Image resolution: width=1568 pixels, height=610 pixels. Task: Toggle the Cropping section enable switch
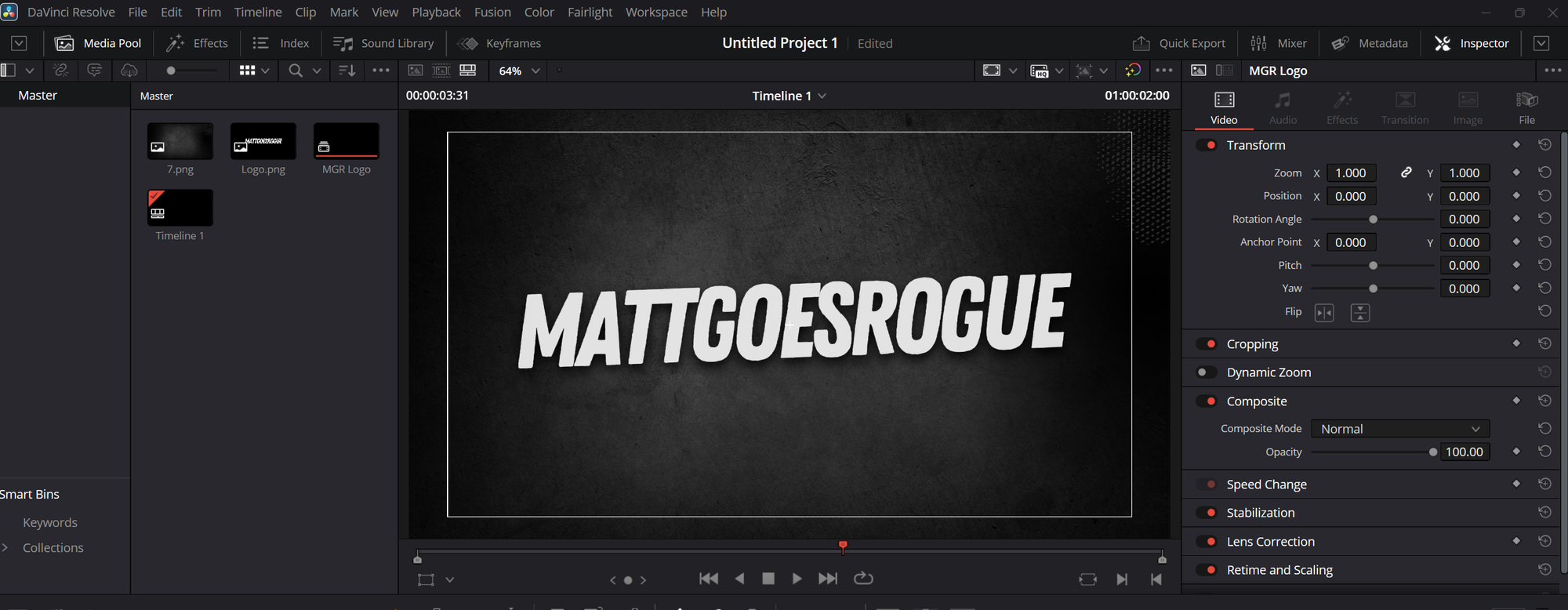point(1207,344)
